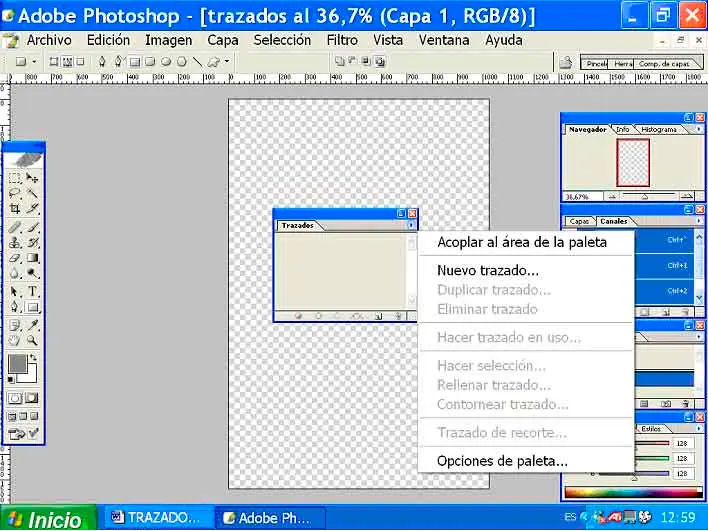
Task: Open the Info tab
Action: click(623, 130)
